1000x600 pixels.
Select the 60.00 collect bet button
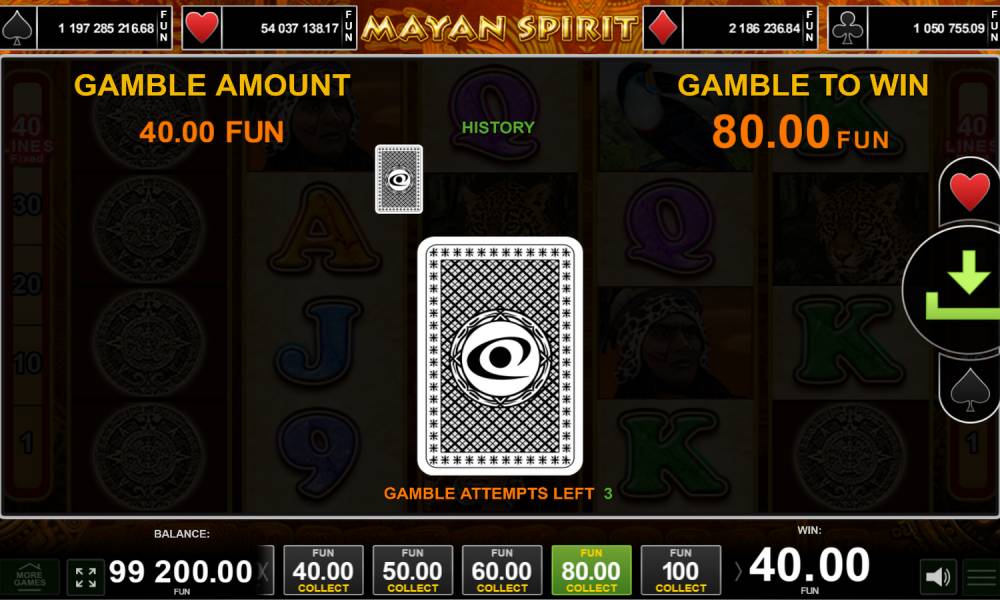pos(502,570)
